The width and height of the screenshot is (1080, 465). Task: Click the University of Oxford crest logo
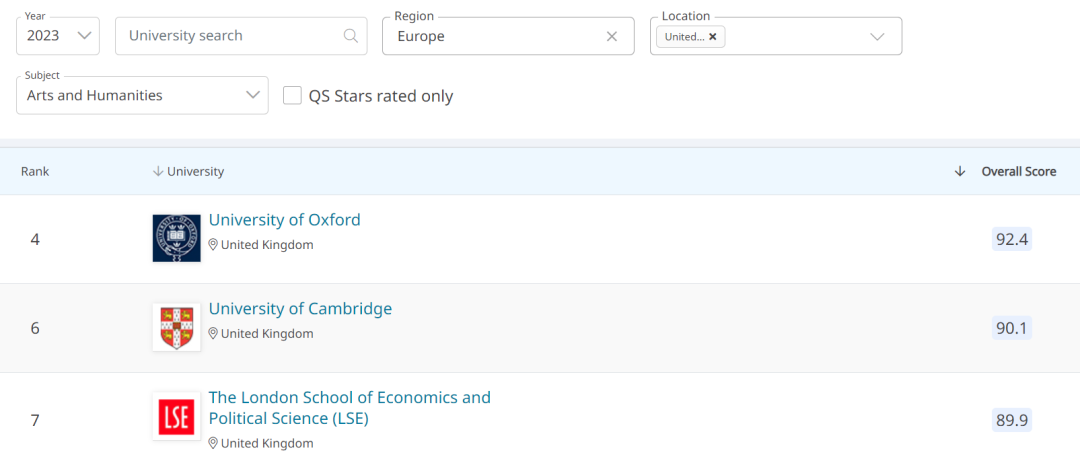176,238
